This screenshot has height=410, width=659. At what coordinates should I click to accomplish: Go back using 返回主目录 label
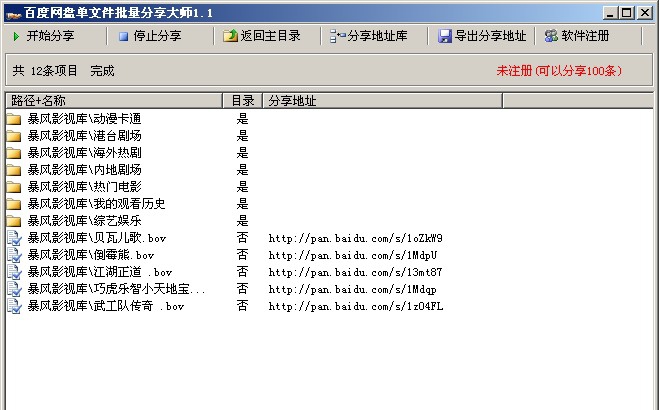coord(270,36)
